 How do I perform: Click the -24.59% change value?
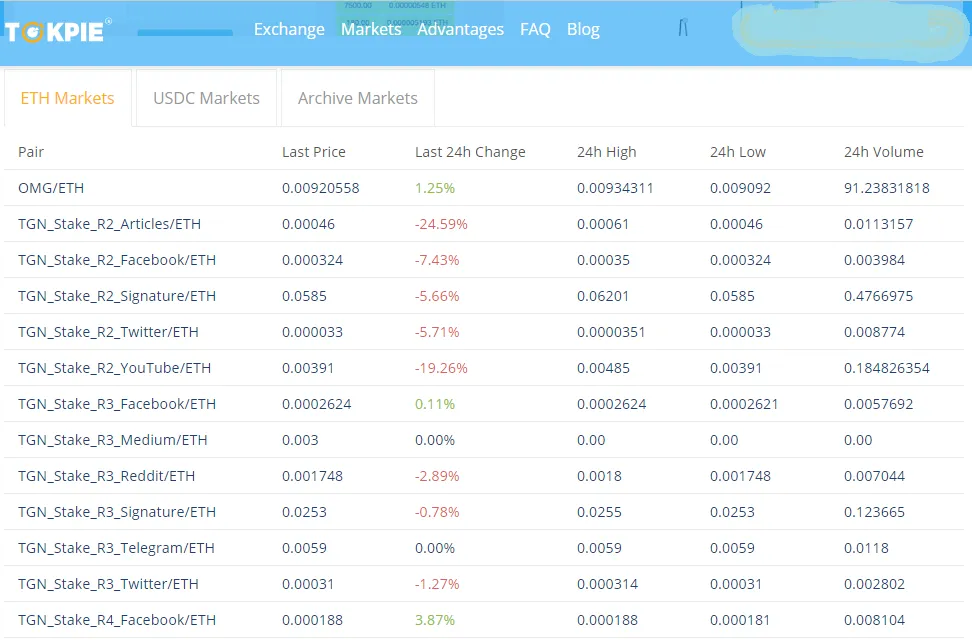click(441, 224)
